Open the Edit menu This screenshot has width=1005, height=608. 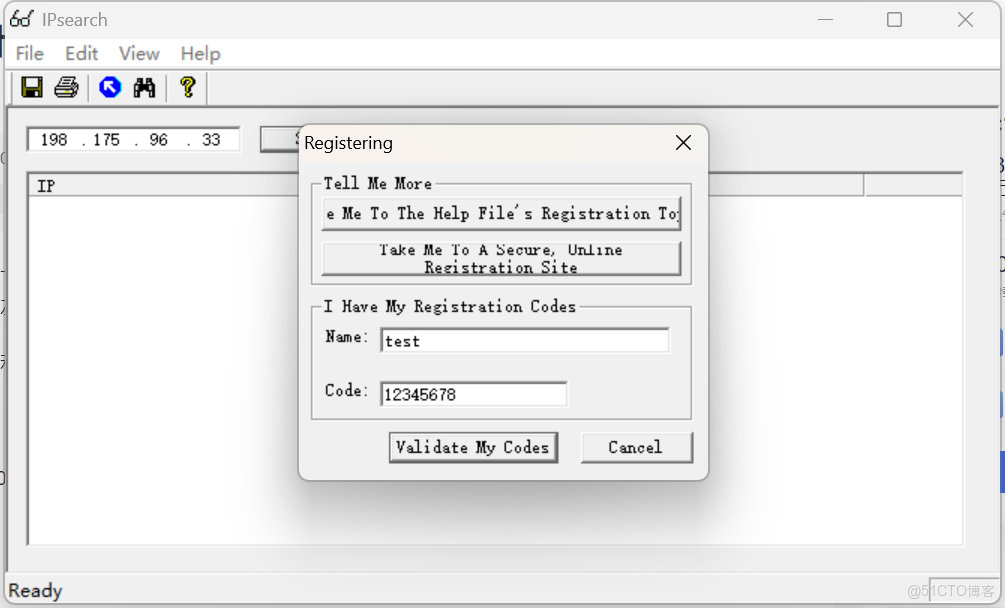pyautogui.click(x=81, y=53)
